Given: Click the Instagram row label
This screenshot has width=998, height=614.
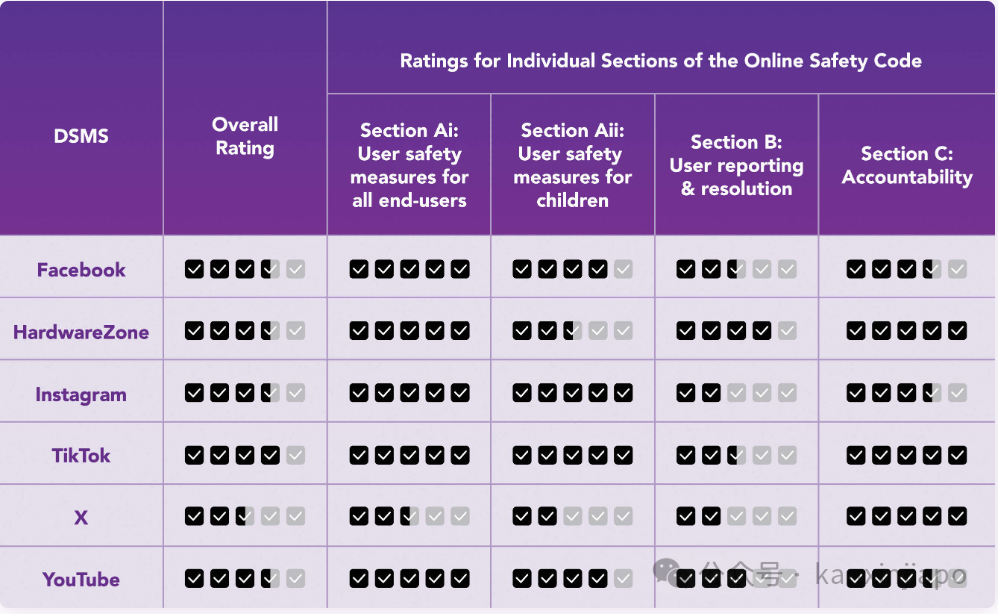Looking at the screenshot, I should click(81, 394).
